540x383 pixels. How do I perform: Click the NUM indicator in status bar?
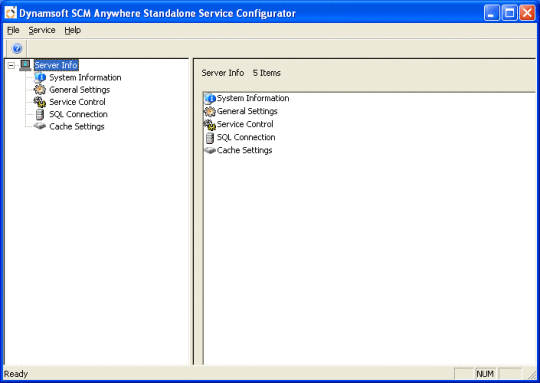[485, 374]
